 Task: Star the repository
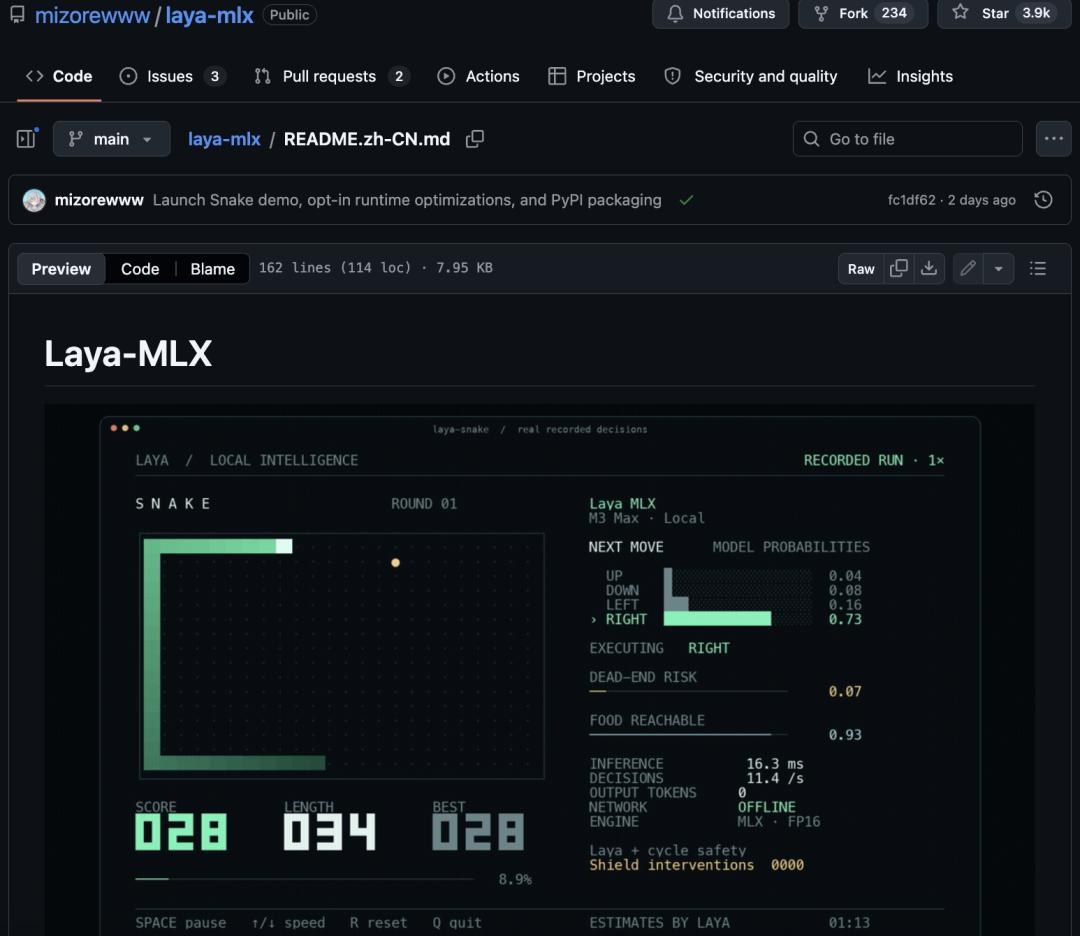pyautogui.click(x=1004, y=13)
